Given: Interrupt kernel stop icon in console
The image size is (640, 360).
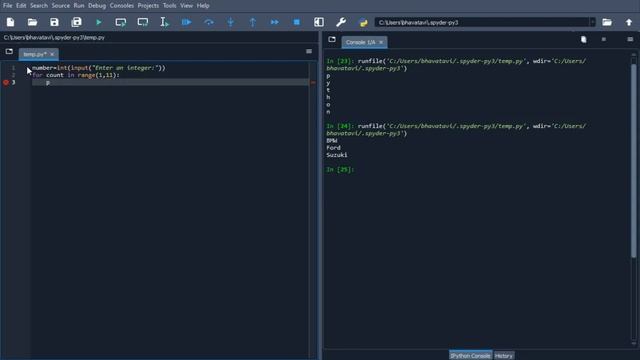Looking at the screenshot, I should pos(604,39).
